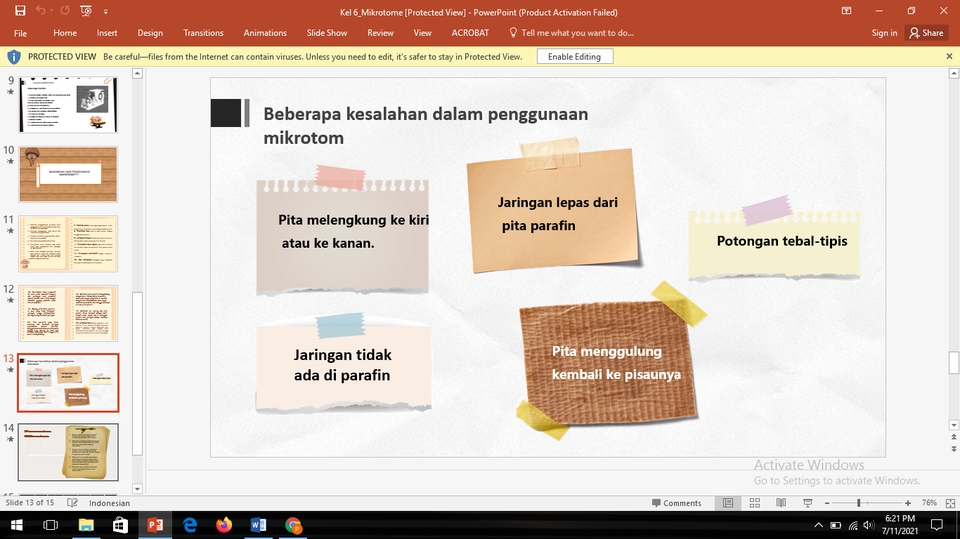Click the Save icon in the title bar

[x=20, y=10]
